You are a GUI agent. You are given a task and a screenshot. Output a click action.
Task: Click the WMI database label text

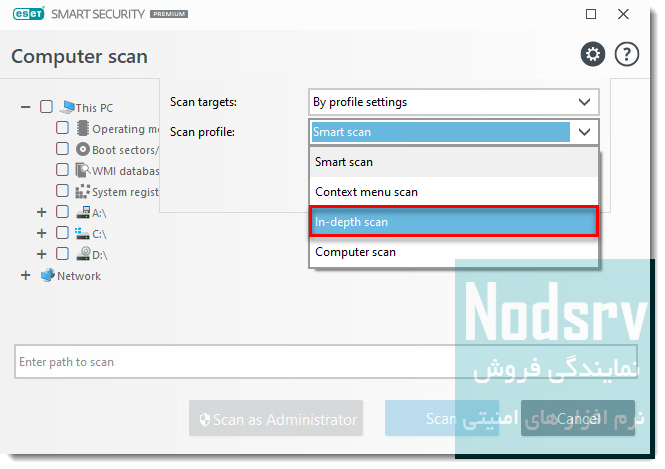click(126, 171)
